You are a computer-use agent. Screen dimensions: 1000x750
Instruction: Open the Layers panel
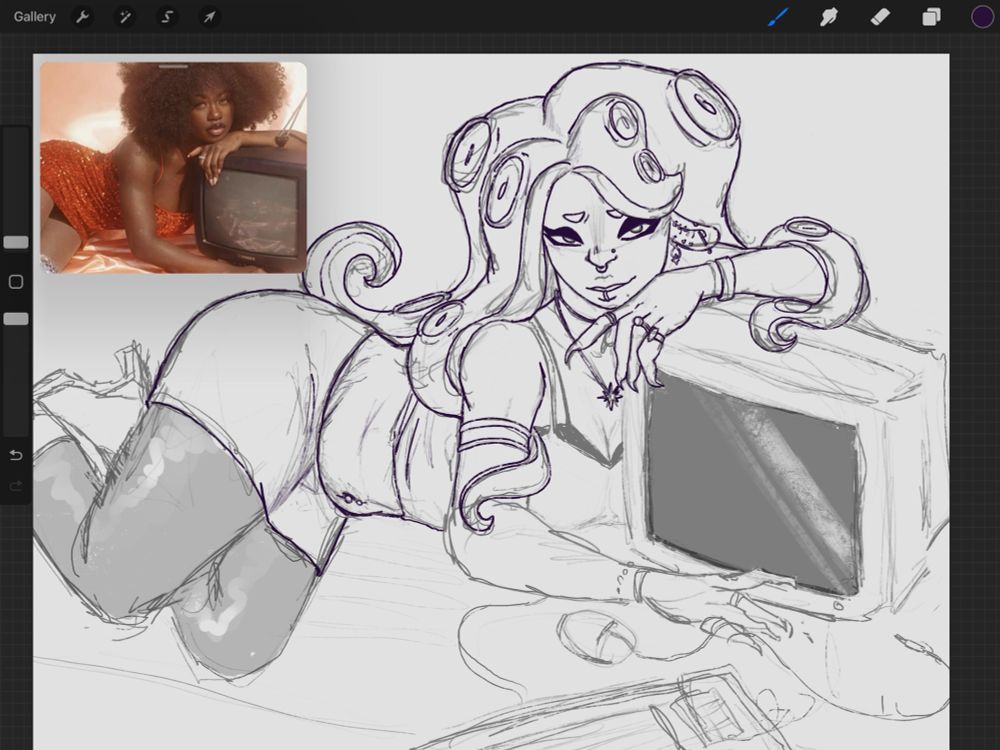tap(931, 17)
